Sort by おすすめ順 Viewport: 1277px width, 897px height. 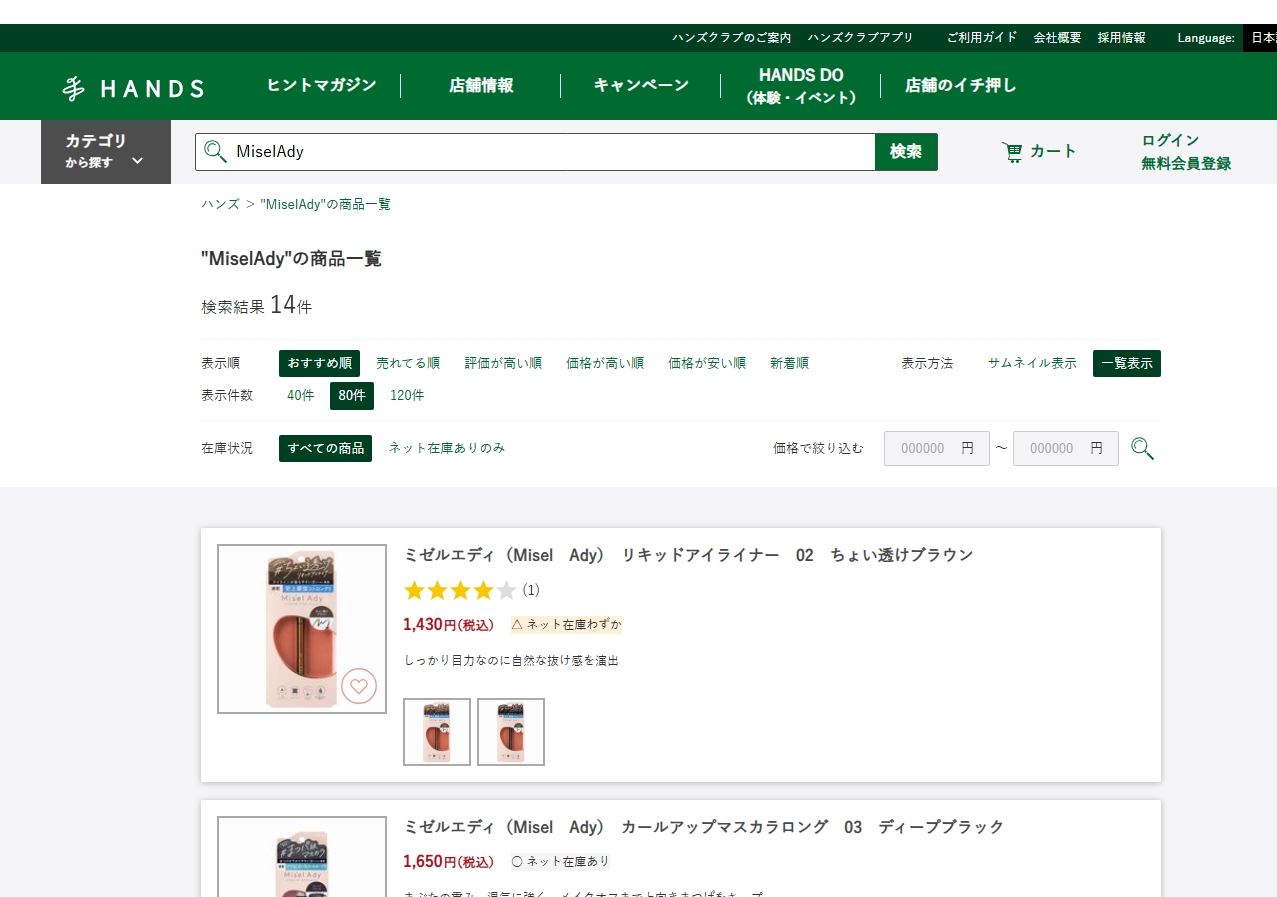click(319, 363)
